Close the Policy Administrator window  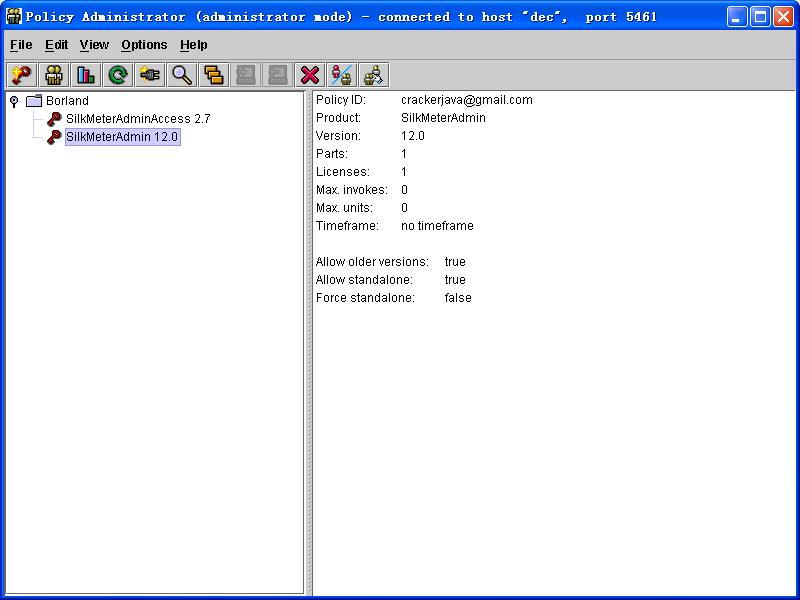pyautogui.click(x=783, y=17)
